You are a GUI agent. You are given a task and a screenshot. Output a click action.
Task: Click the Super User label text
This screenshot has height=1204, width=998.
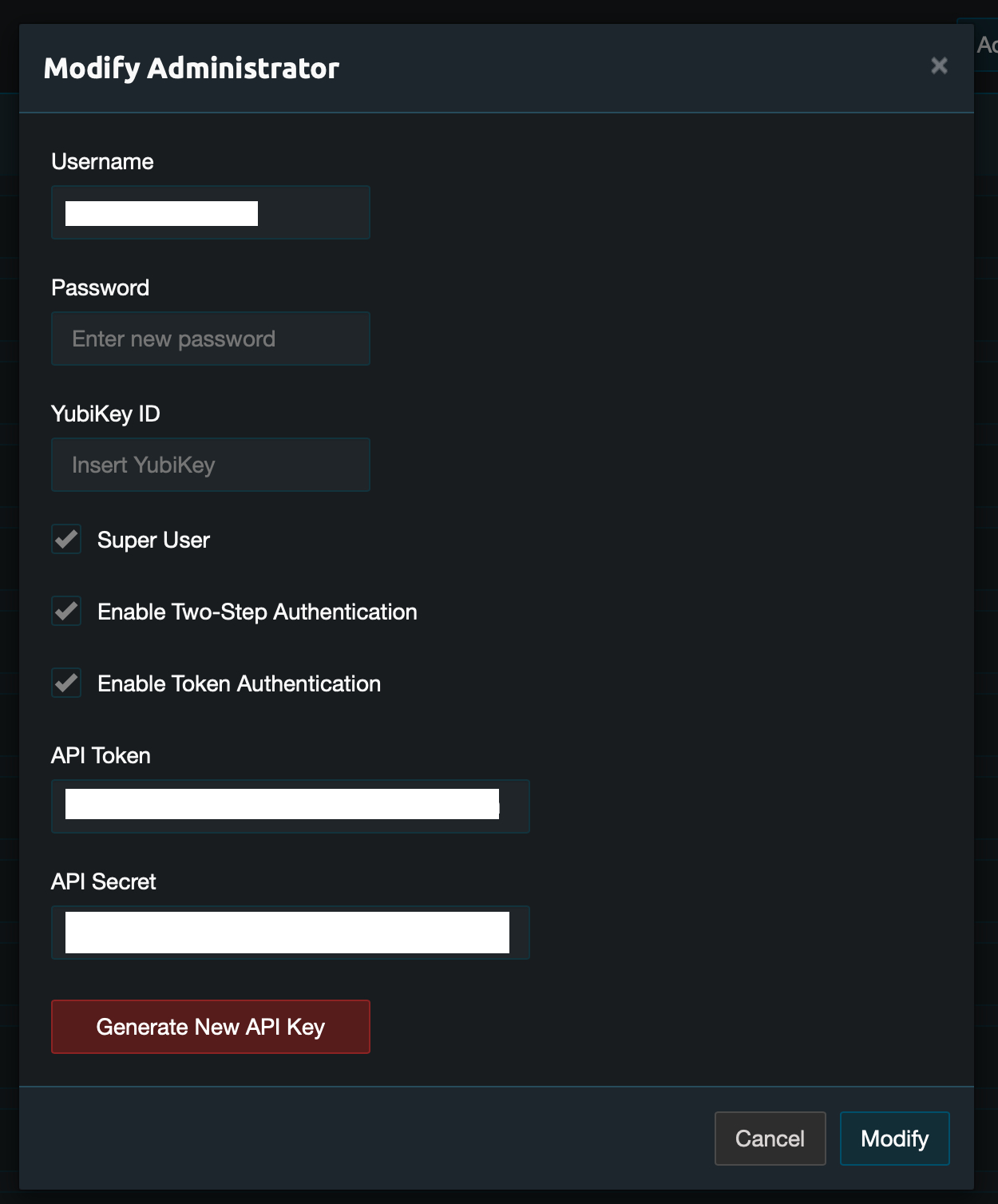pyautogui.click(x=153, y=540)
